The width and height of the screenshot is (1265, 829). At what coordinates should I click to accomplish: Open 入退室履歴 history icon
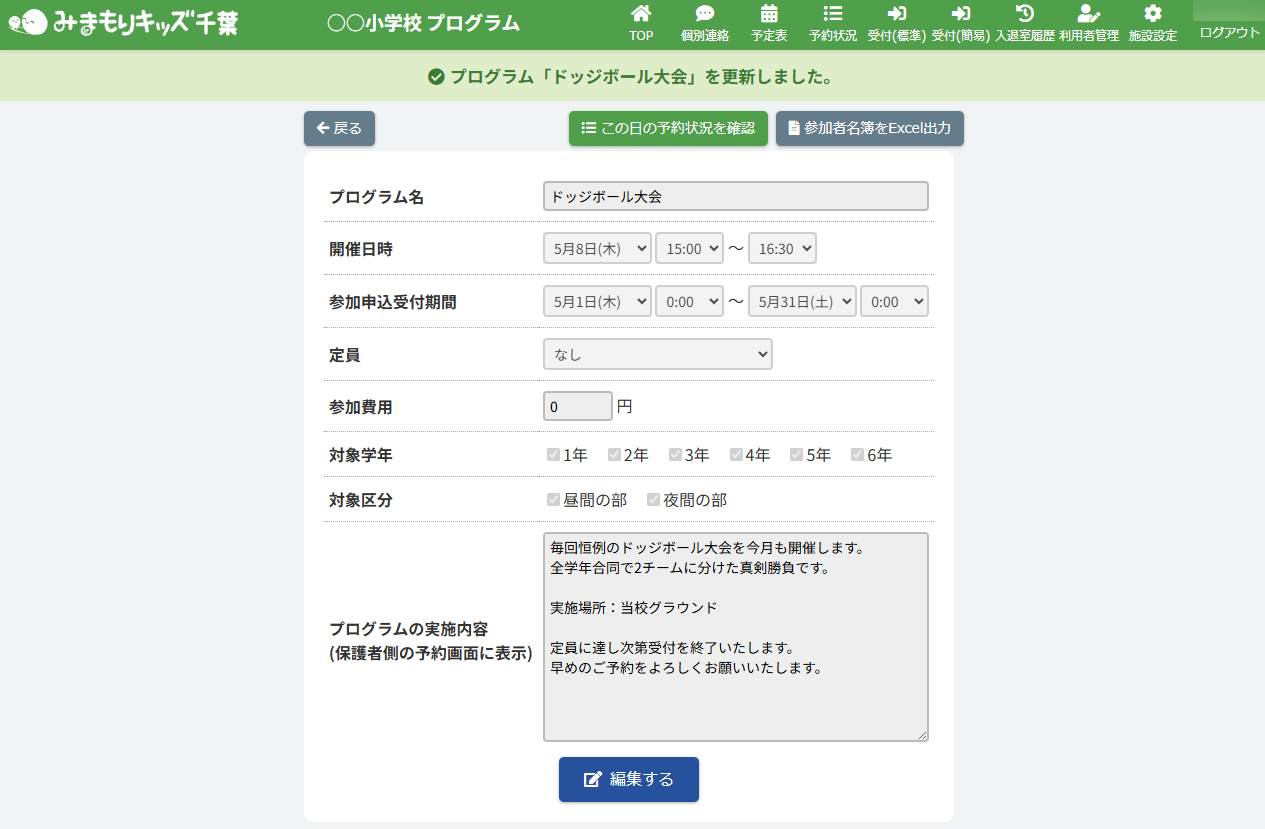click(x=1025, y=14)
